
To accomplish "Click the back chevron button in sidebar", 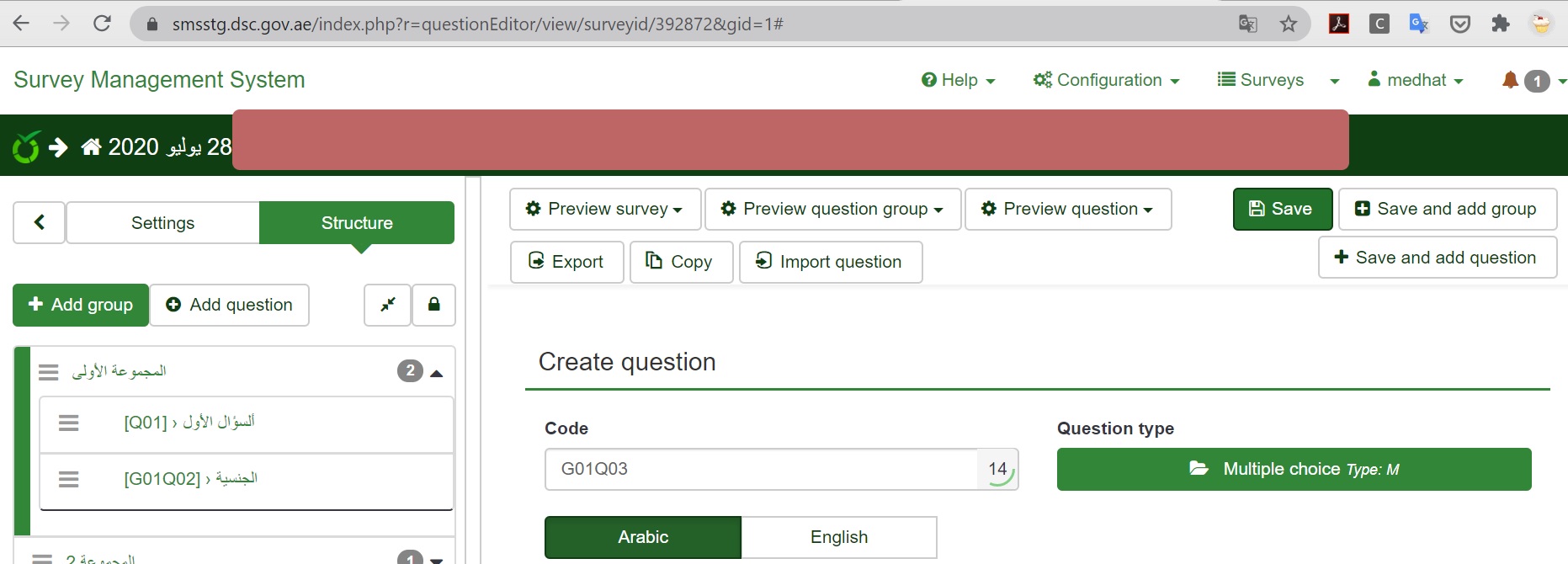I will coord(39,222).
